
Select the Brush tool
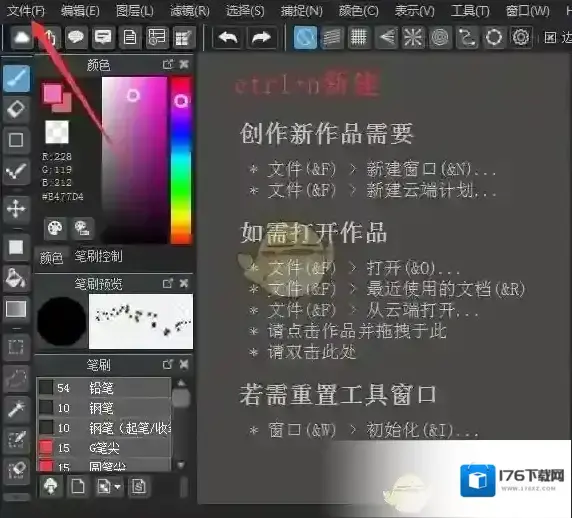pos(16,78)
